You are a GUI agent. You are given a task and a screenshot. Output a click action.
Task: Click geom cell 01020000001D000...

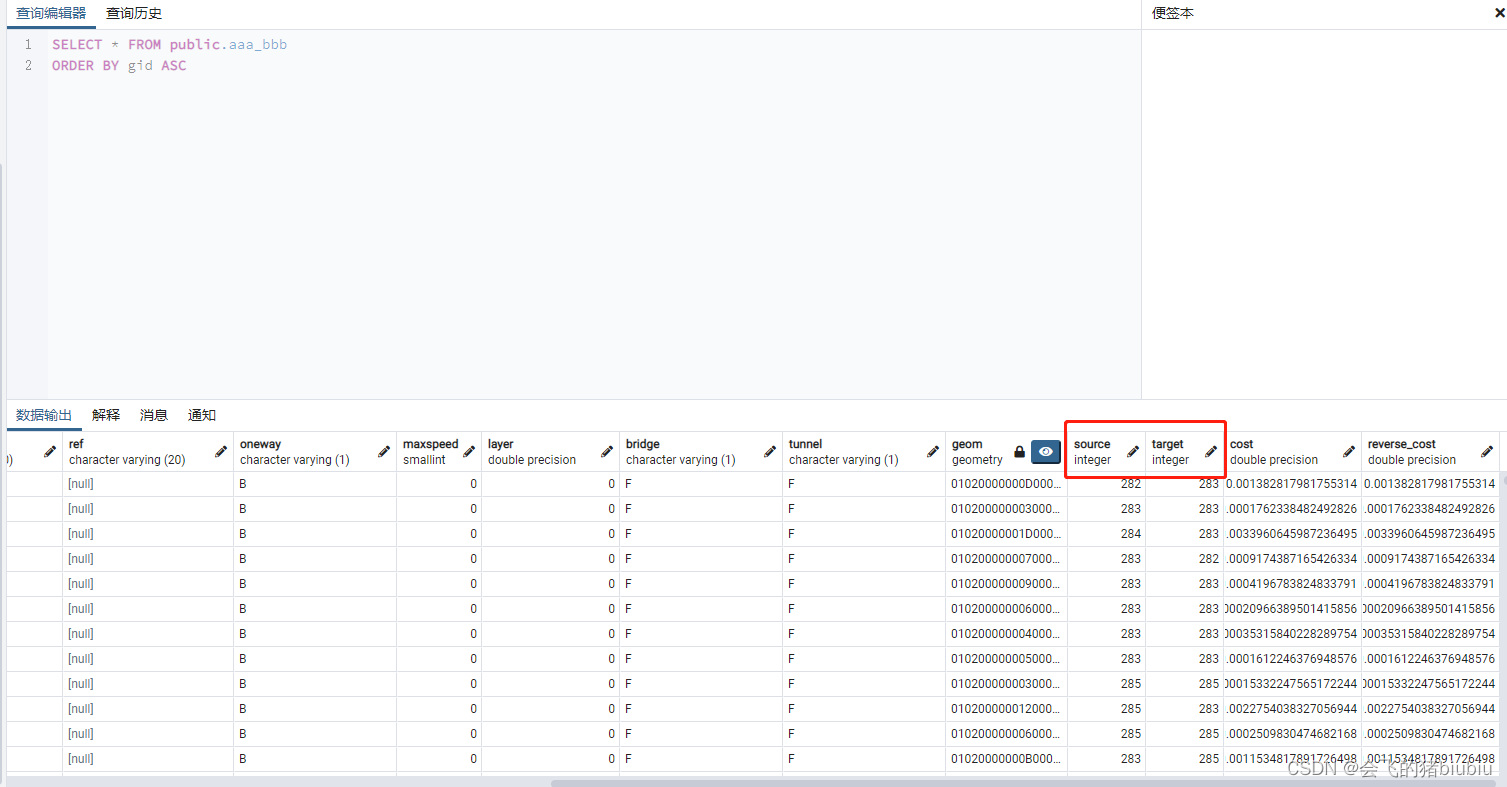pos(1006,534)
